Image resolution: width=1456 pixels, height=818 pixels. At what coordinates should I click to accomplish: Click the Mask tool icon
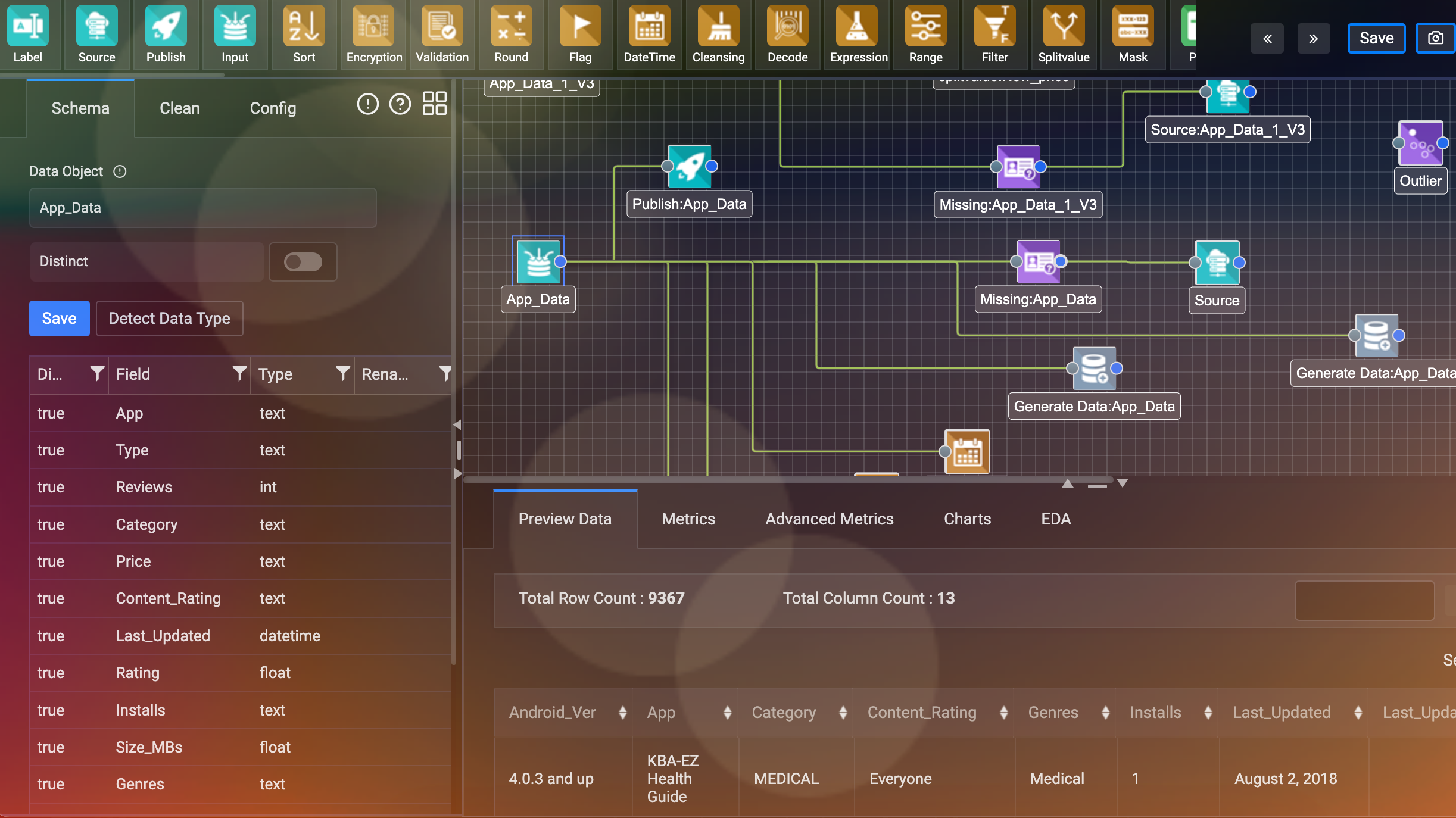[1133, 27]
